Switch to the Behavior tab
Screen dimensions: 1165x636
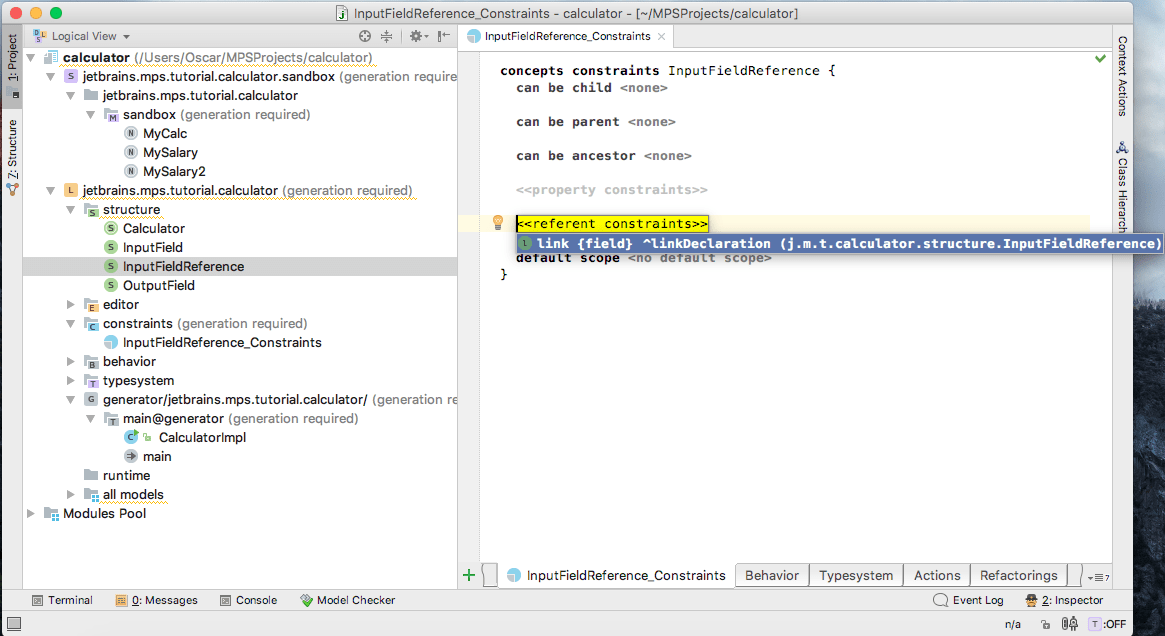[771, 575]
